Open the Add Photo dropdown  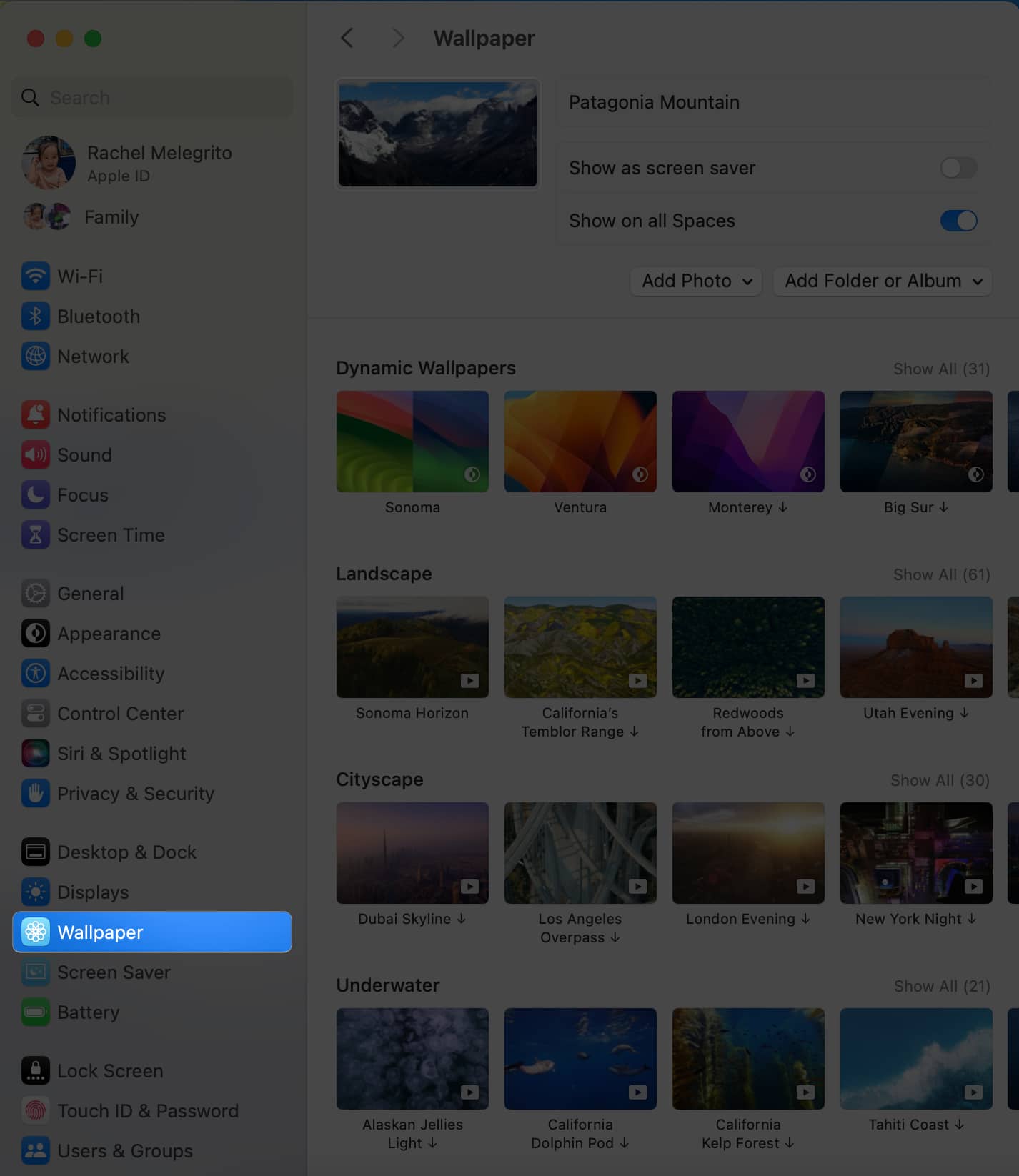point(696,281)
